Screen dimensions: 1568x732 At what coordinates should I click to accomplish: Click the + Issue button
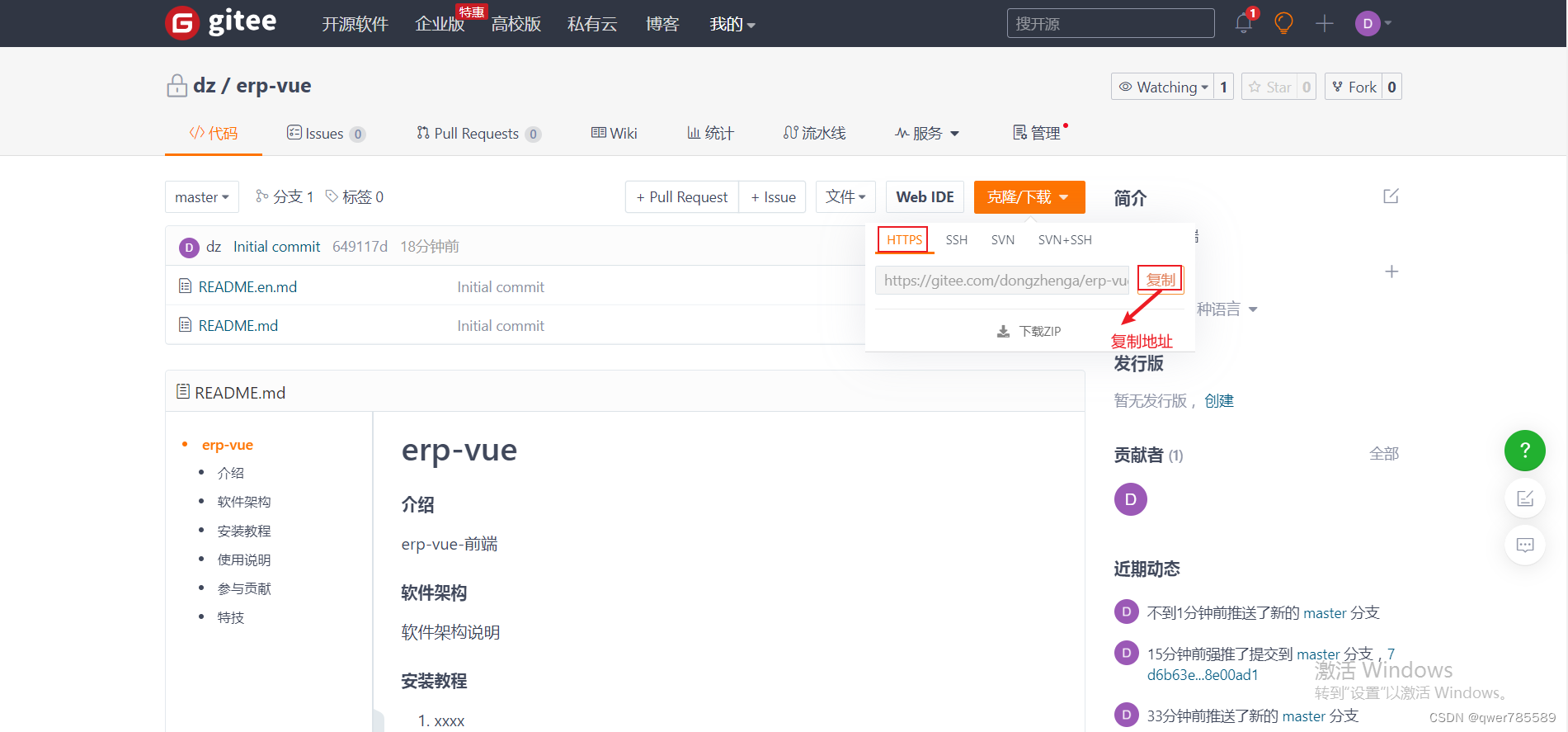[x=773, y=197]
